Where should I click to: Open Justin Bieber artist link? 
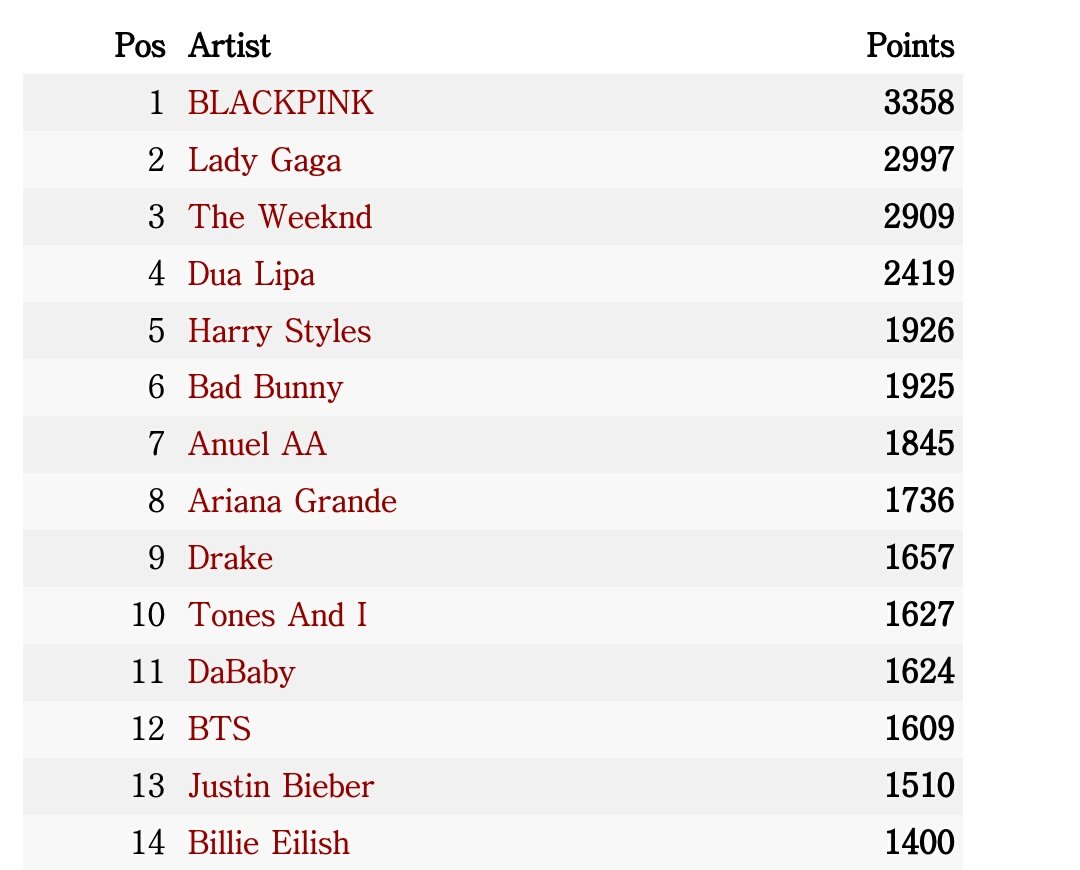point(280,787)
